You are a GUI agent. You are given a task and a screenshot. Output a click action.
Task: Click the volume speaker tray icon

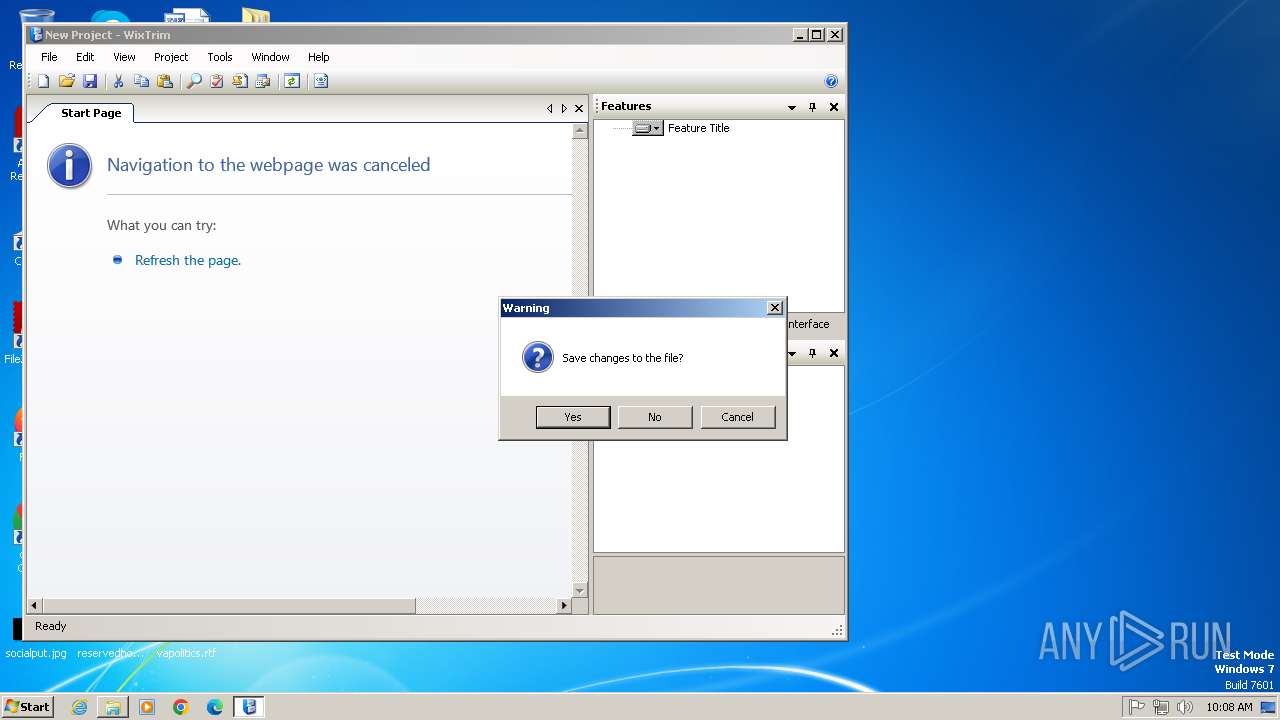(x=1185, y=707)
